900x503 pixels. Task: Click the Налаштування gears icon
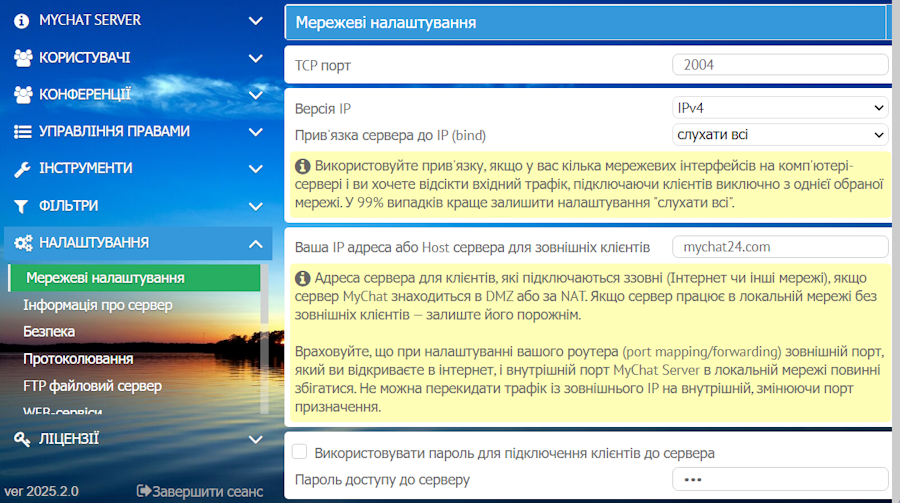[x=23, y=242]
